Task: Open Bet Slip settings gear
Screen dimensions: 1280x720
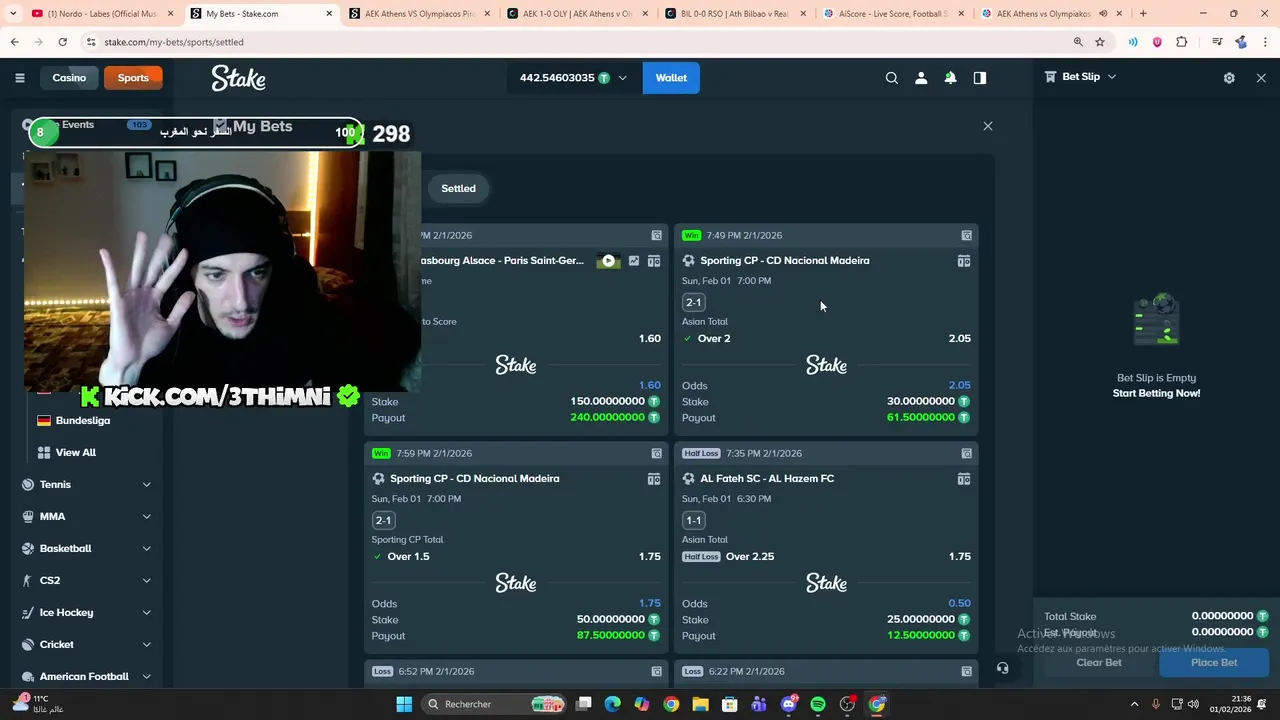Action: [x=1229, y=78]
